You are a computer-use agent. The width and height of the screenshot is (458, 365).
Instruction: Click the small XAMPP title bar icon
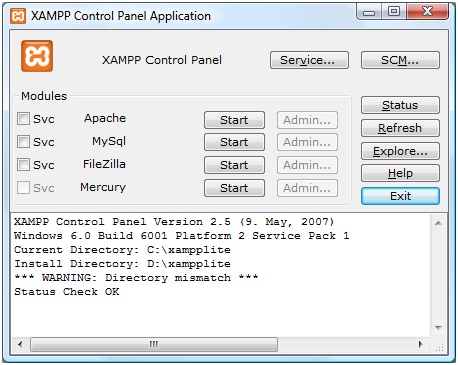18,16
